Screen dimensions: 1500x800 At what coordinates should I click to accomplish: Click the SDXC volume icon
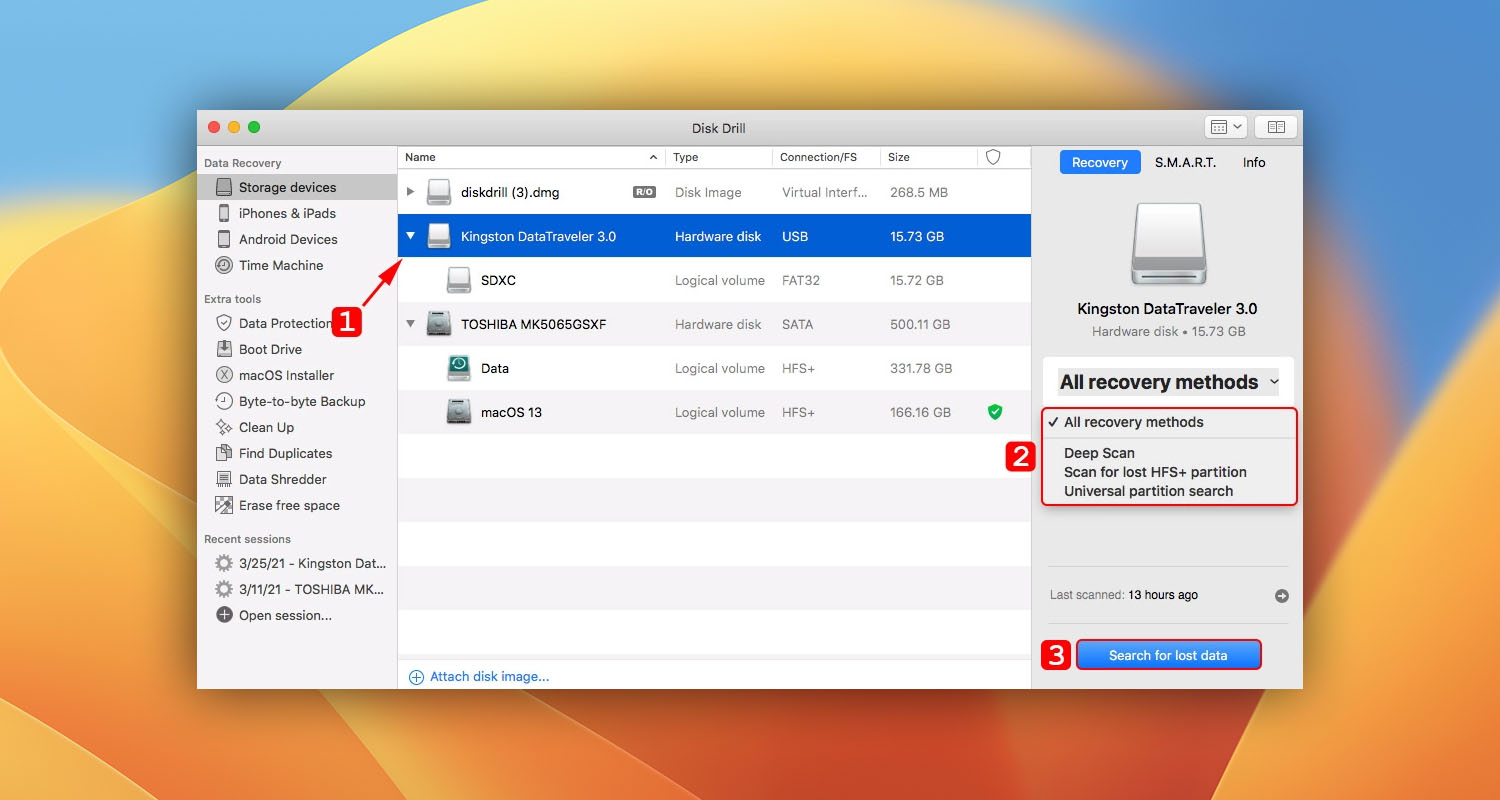[x=459, y=280]
